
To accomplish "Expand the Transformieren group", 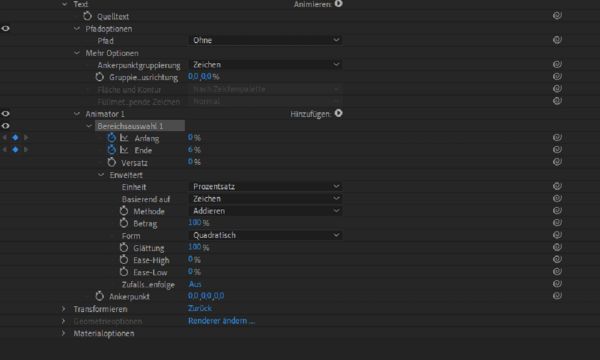I will click(x=64, y=309).
